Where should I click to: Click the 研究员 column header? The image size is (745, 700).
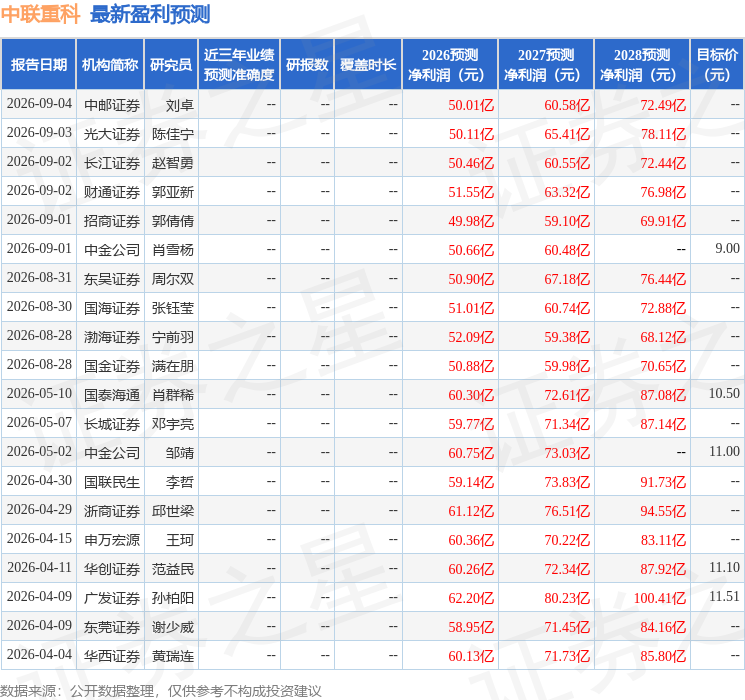171,65
